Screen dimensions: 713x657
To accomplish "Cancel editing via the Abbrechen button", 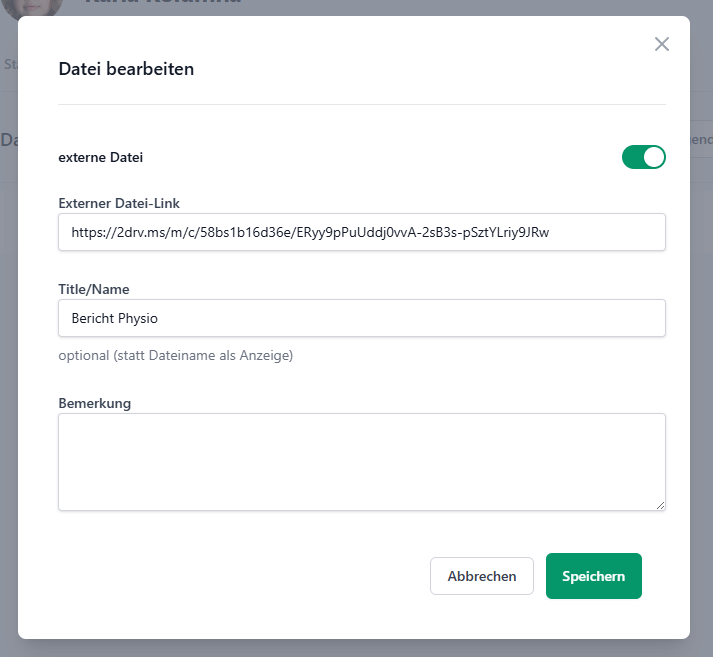I will click(482, 576).
